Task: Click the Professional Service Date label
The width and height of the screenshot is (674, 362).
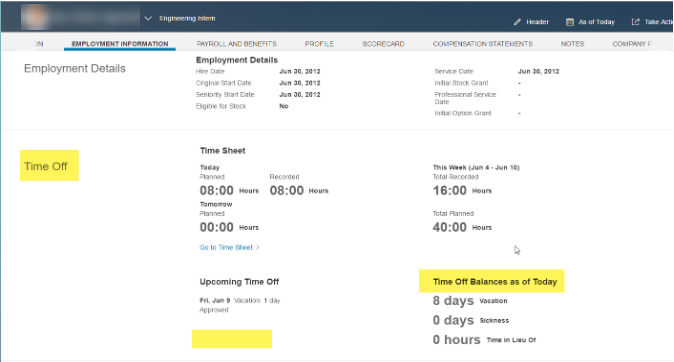Action: pyautogui.click(x=465, y=98)
